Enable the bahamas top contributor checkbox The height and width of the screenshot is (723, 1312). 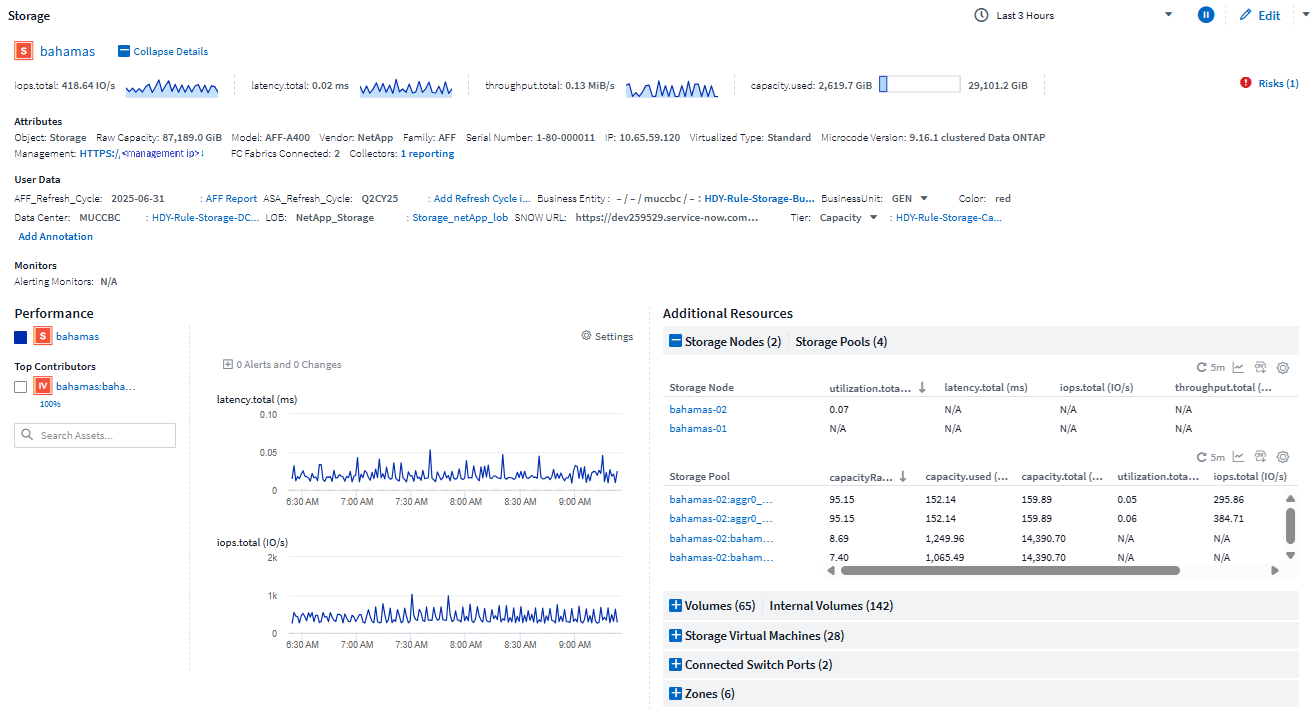pyautogui.click(x=20, y=386)
